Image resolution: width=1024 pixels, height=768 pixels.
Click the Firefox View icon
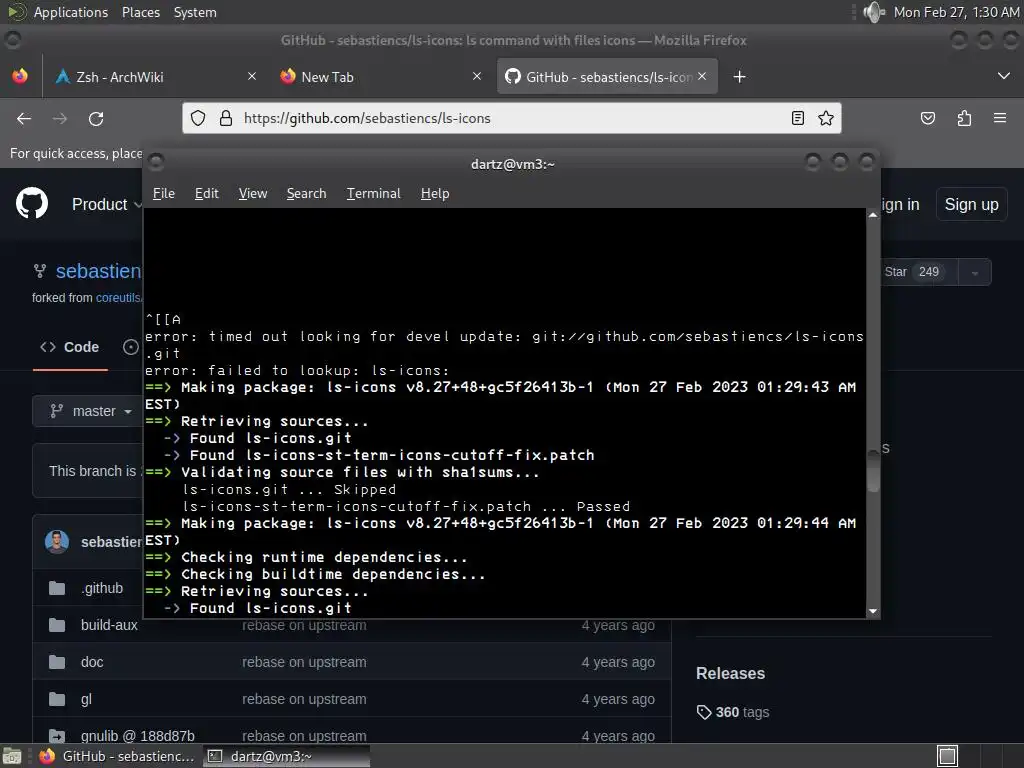pos(20,76)
